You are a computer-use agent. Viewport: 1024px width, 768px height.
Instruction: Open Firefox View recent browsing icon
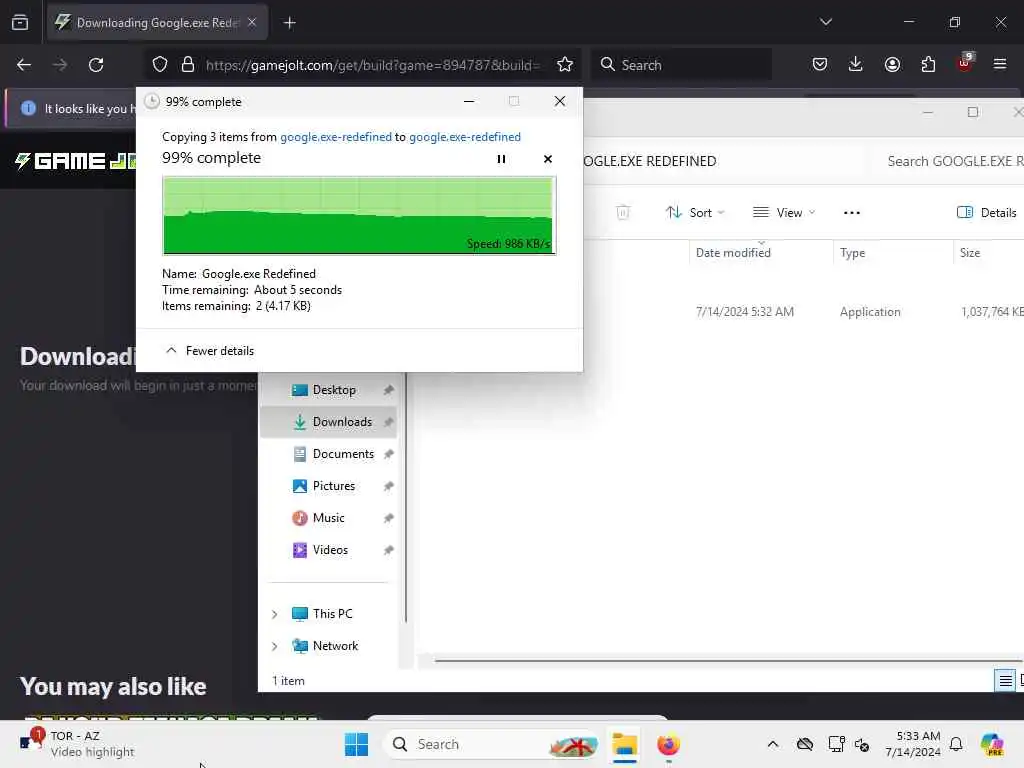(x=20, y=23)
